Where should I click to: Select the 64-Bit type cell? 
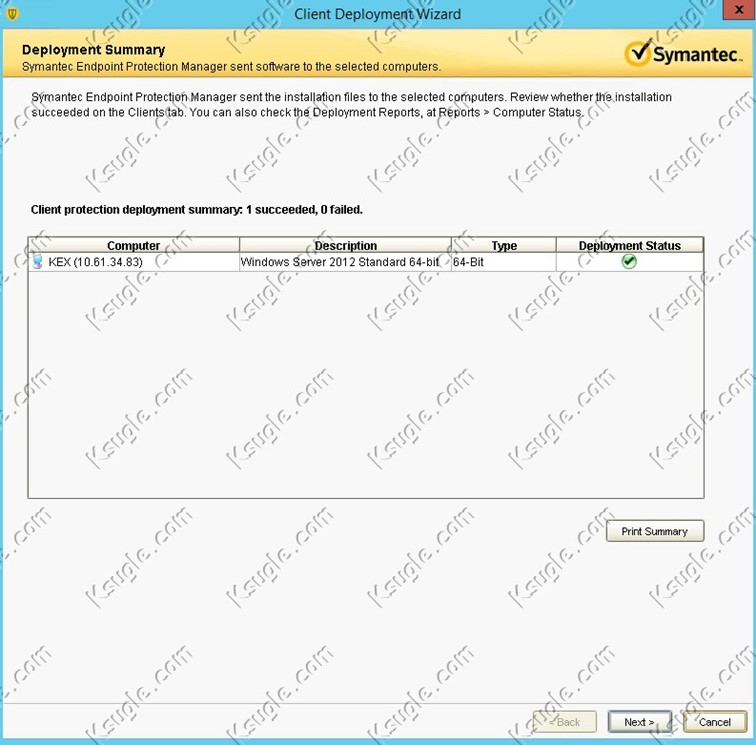[x=504, y=262]
